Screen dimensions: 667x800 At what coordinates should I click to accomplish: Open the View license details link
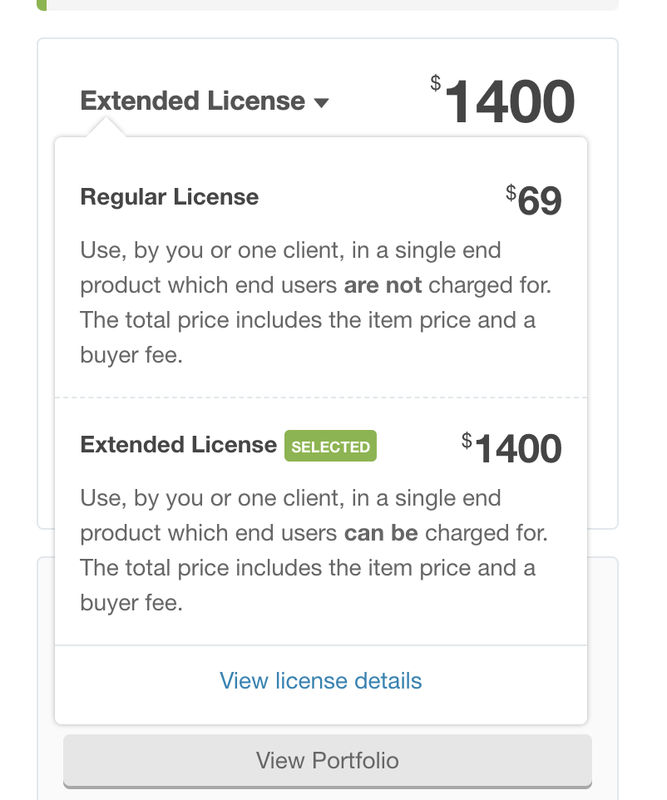point(321,681)
